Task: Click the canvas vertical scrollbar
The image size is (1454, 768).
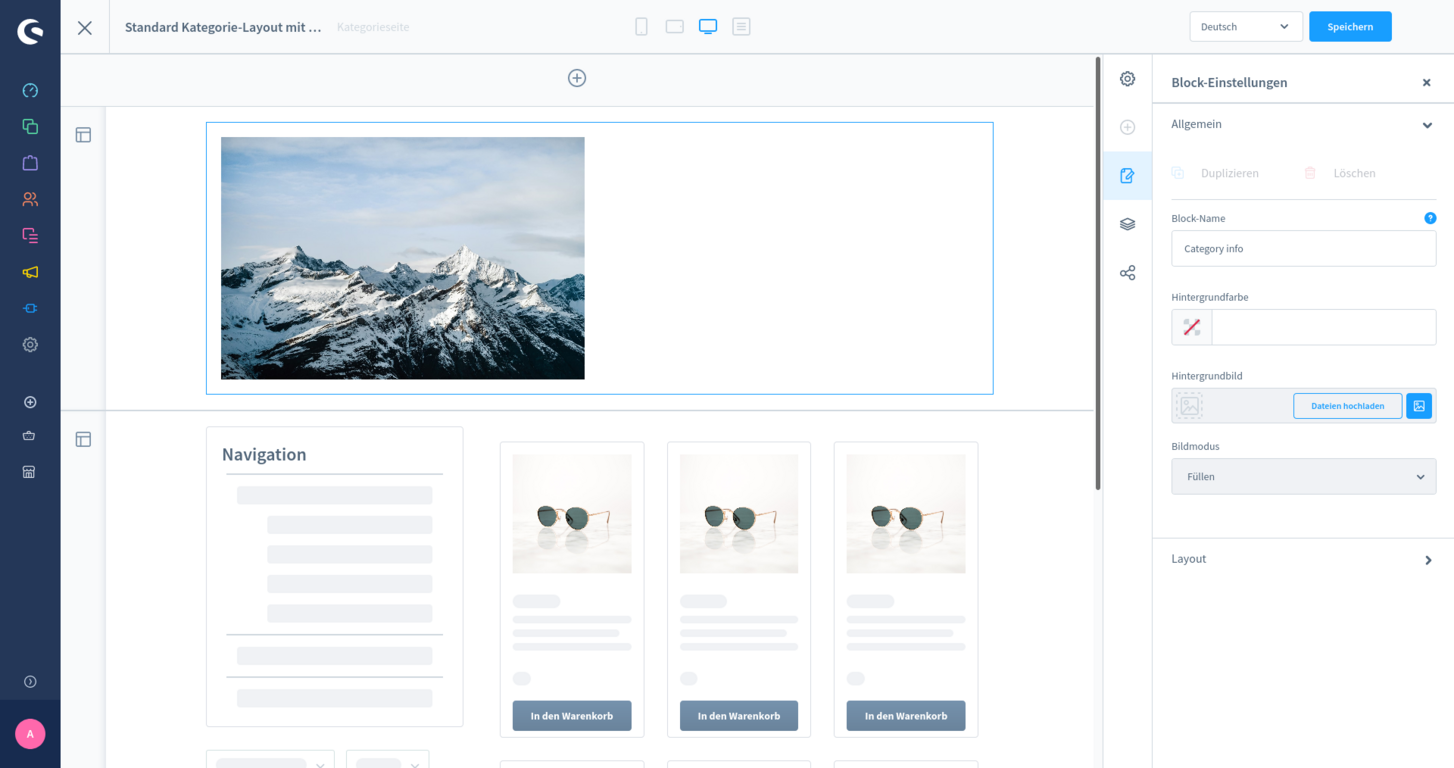Action: (x=1098, y=274)
